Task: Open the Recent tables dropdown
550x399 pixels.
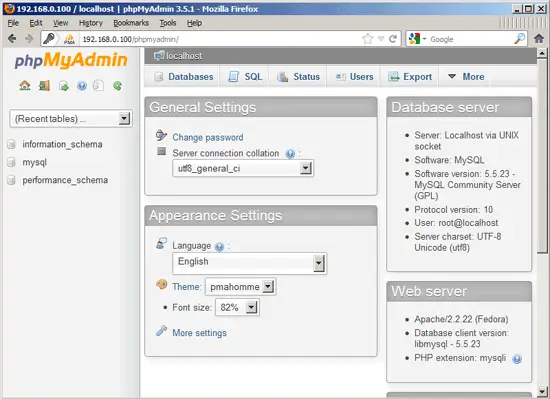Action: point(71,119)
